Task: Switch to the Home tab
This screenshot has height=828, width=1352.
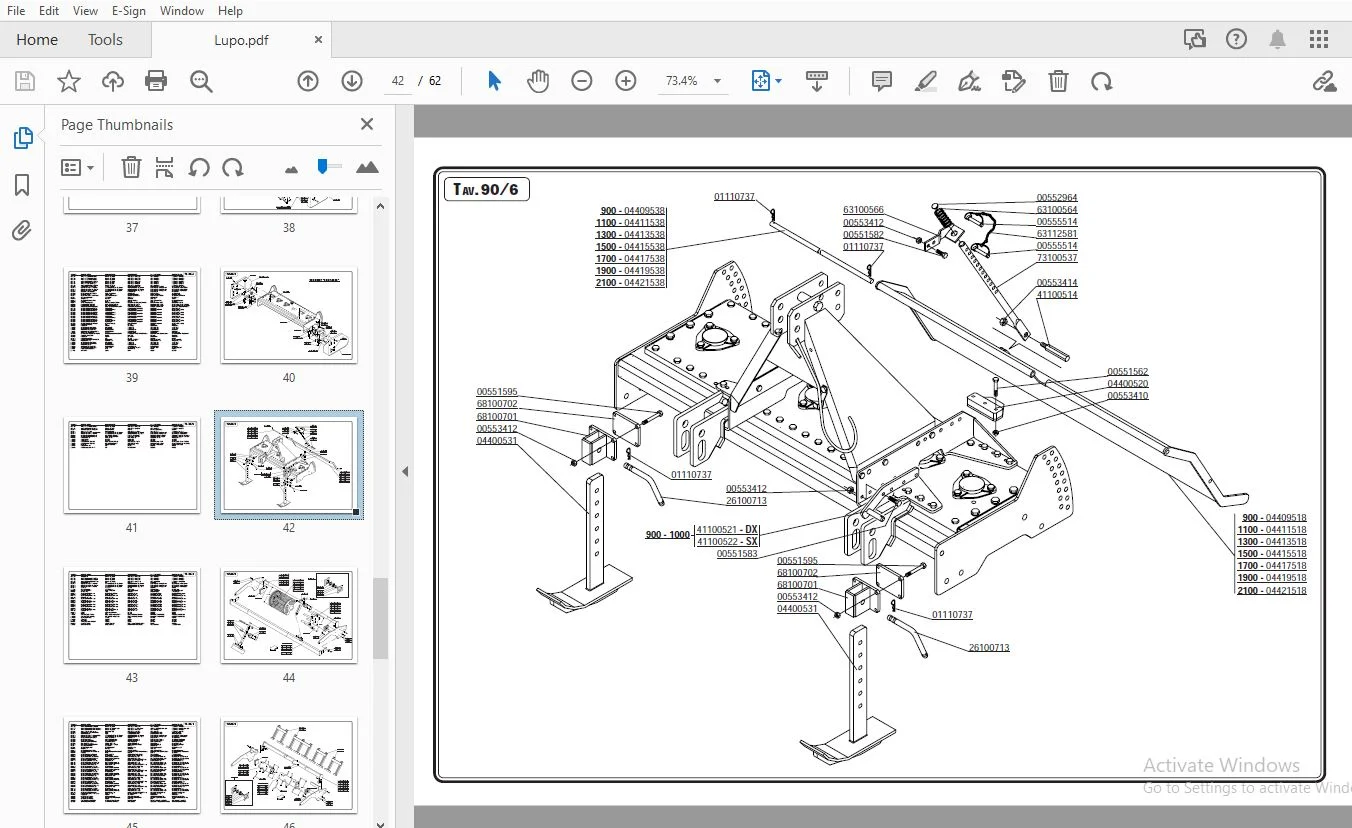Action: coord(37,40)
